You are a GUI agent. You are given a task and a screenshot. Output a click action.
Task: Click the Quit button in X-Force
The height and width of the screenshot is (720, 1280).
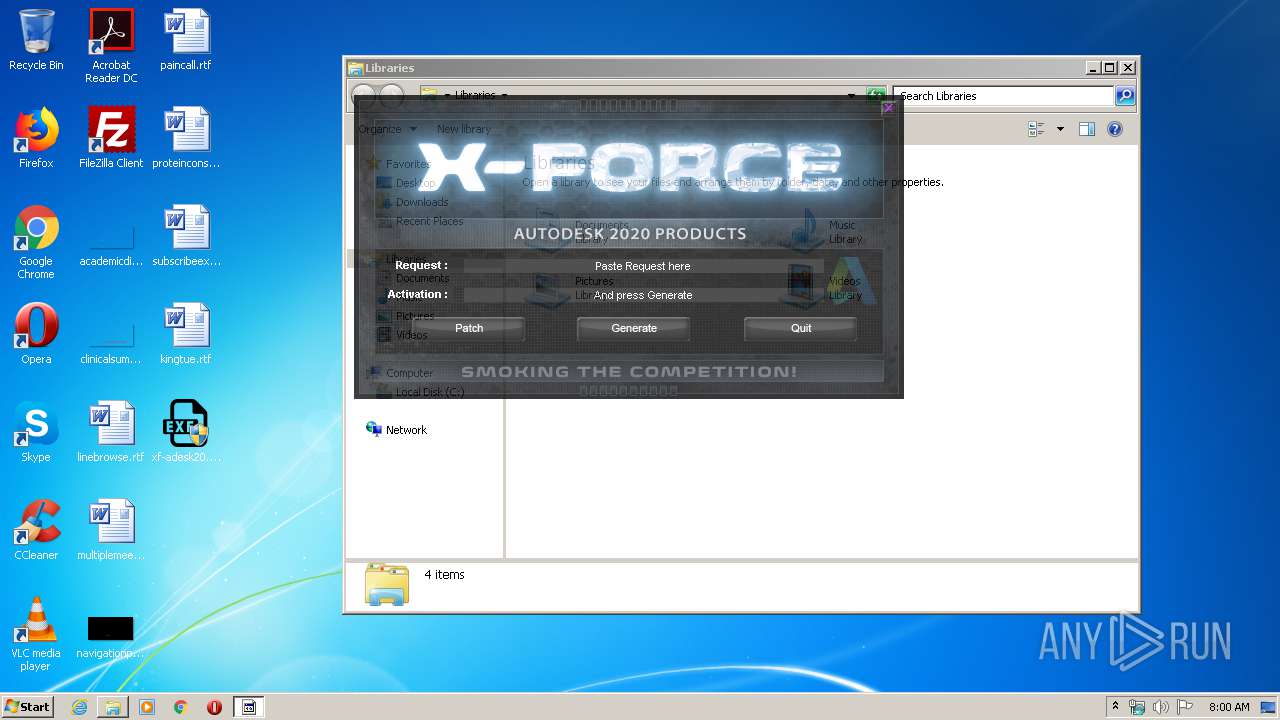pos(801,328)
